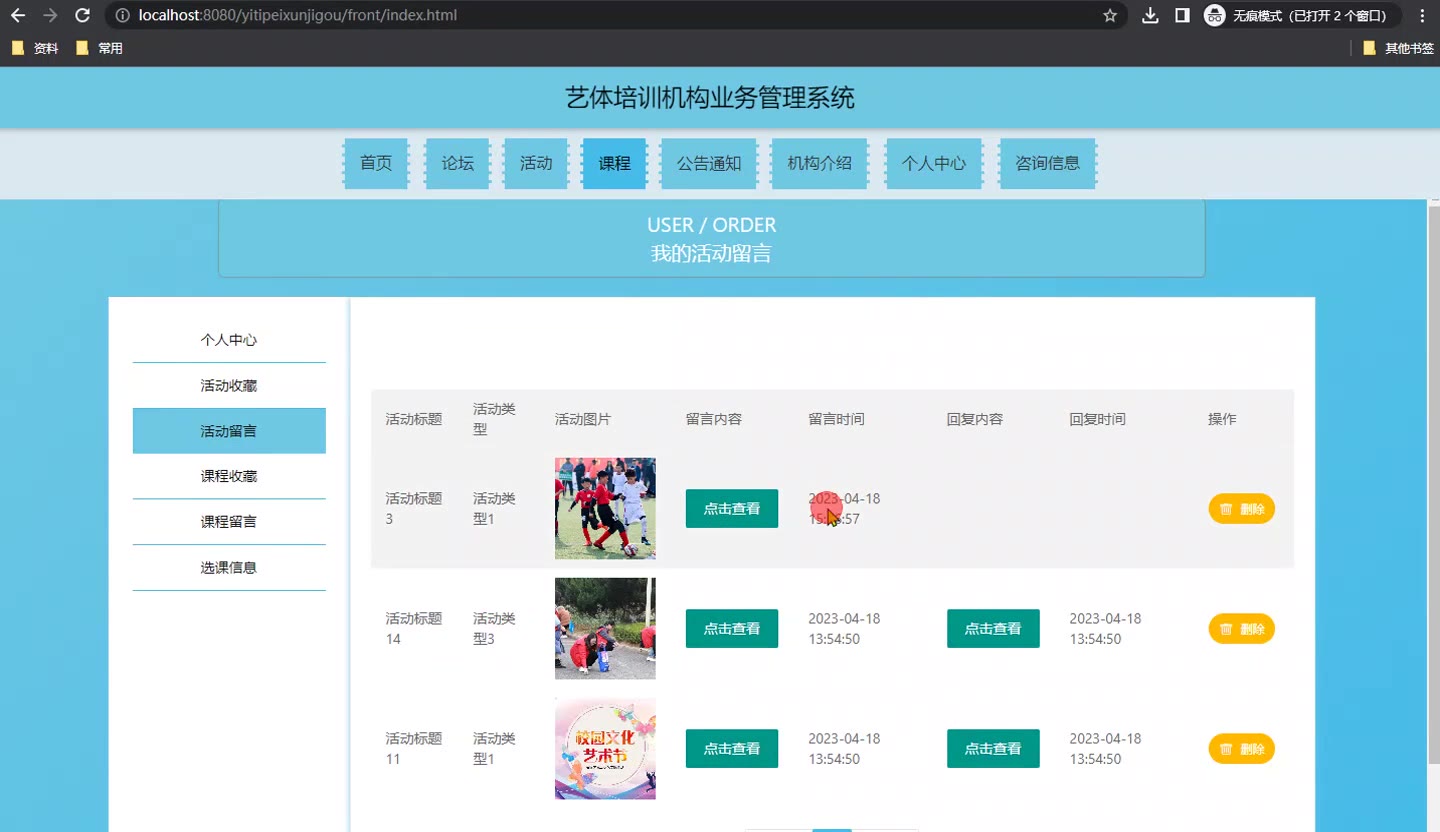The image size is (1440, 832).
Task: Bookmark this page with star icon
Action: tap(1109, 15)
